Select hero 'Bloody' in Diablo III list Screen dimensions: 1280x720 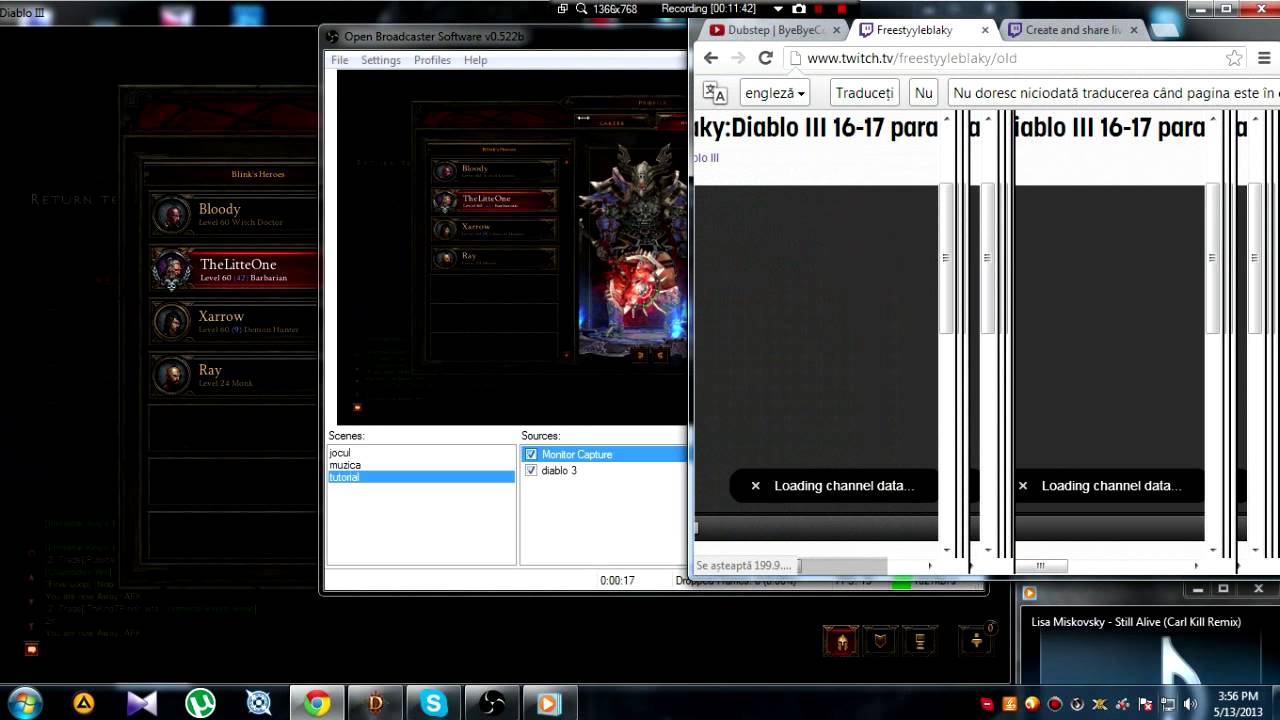(x=233, y=214)
